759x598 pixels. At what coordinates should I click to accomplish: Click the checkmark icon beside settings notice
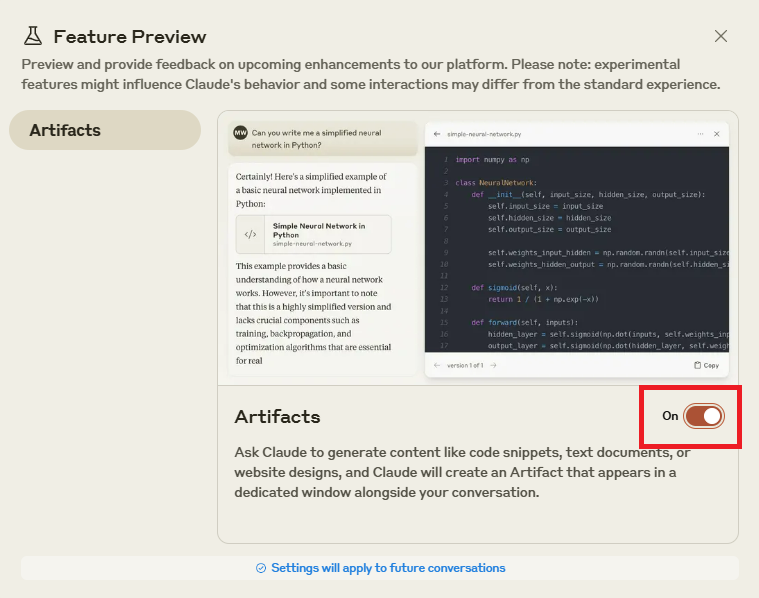click(261, 568)
